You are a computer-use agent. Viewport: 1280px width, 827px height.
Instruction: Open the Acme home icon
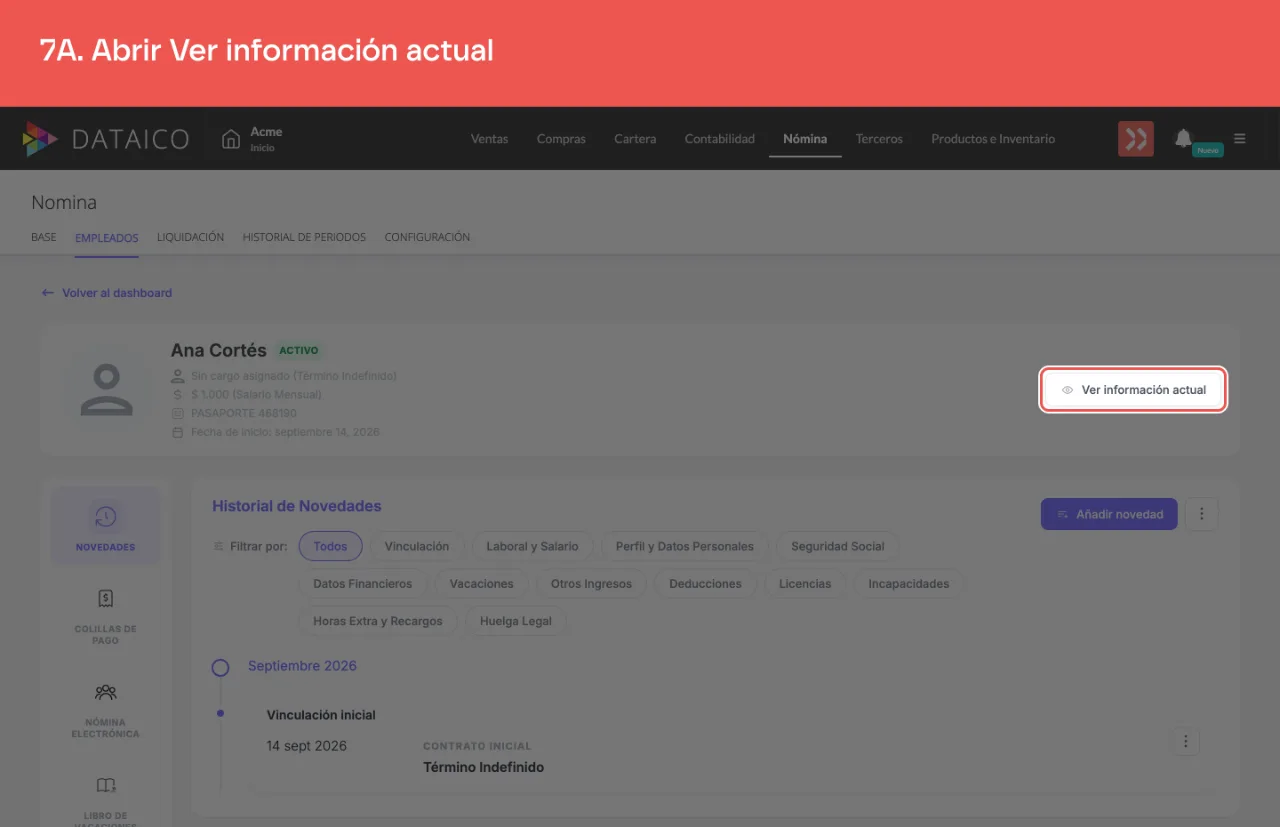231,139
